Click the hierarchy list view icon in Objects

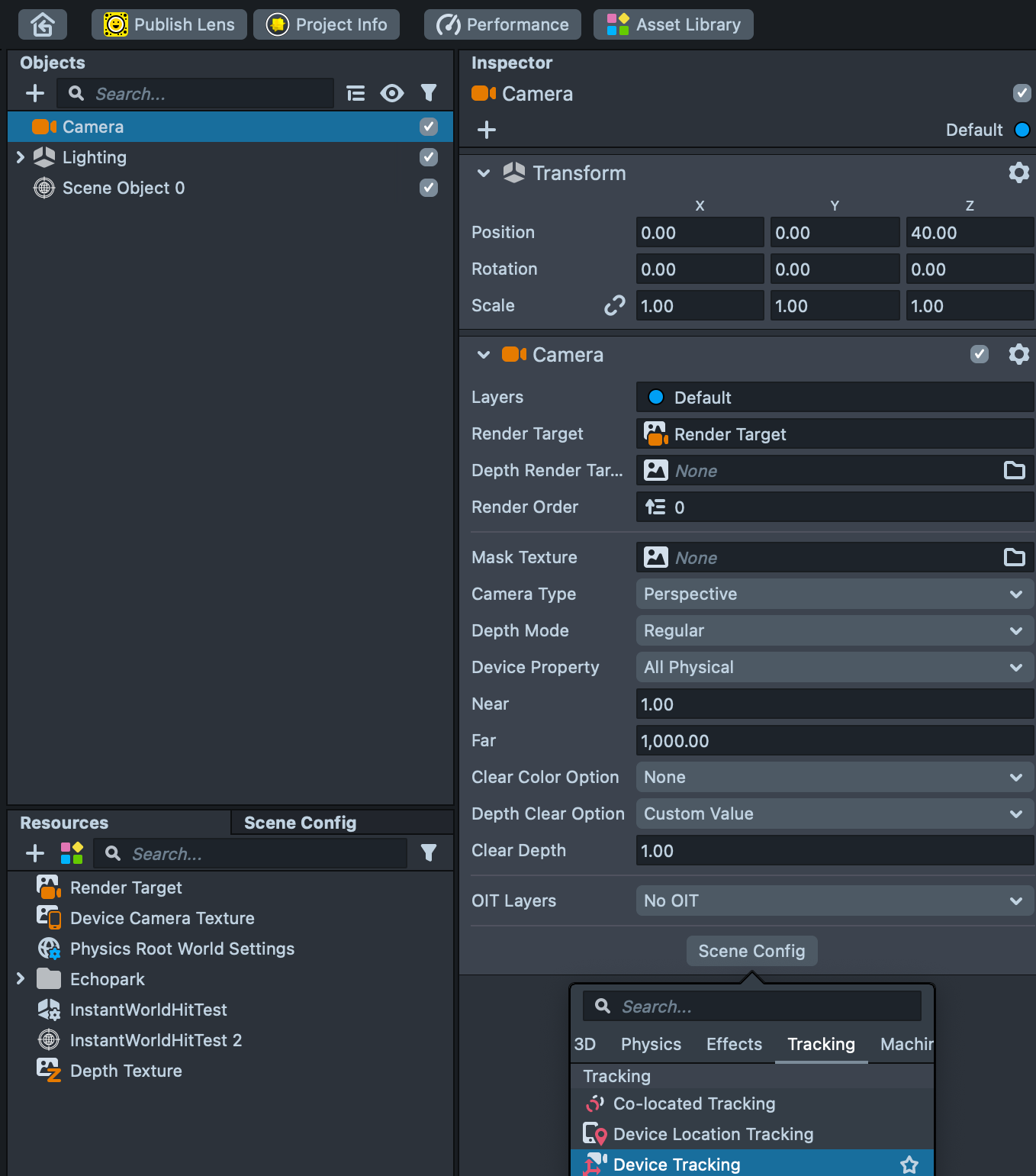click(x=356, y=93)
